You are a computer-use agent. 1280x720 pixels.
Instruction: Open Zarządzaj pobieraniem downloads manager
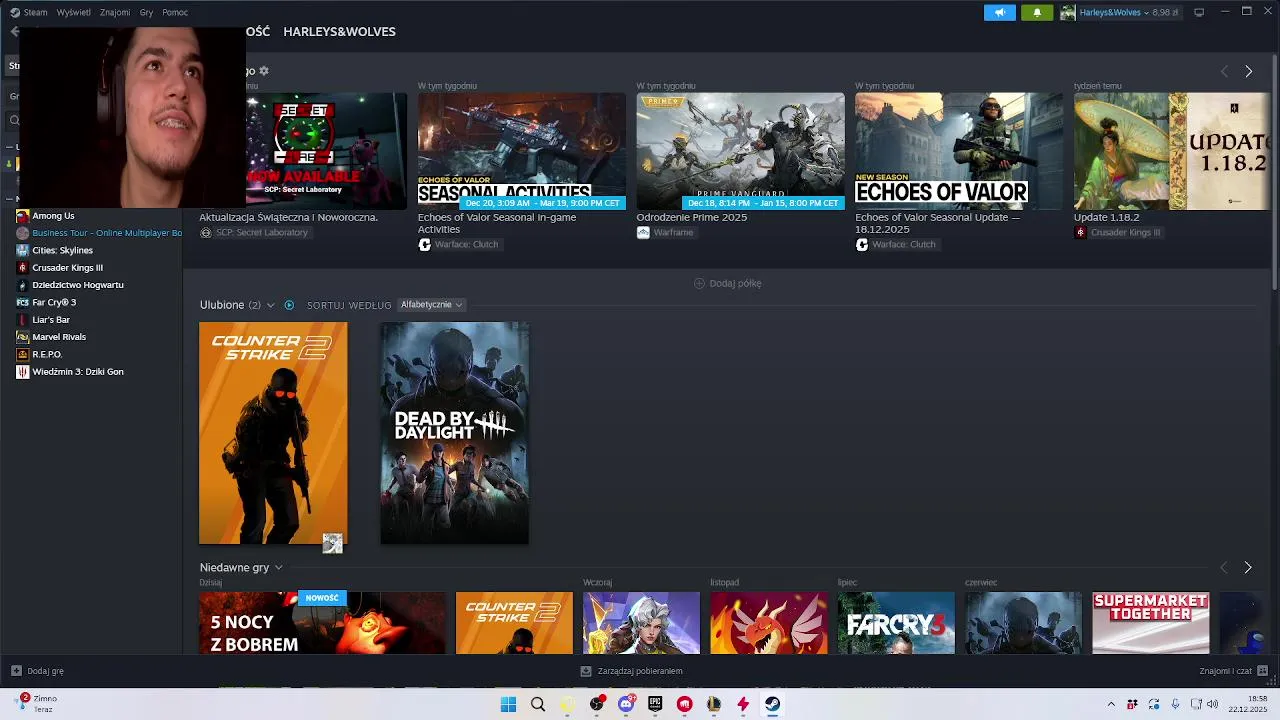point(631,671)
